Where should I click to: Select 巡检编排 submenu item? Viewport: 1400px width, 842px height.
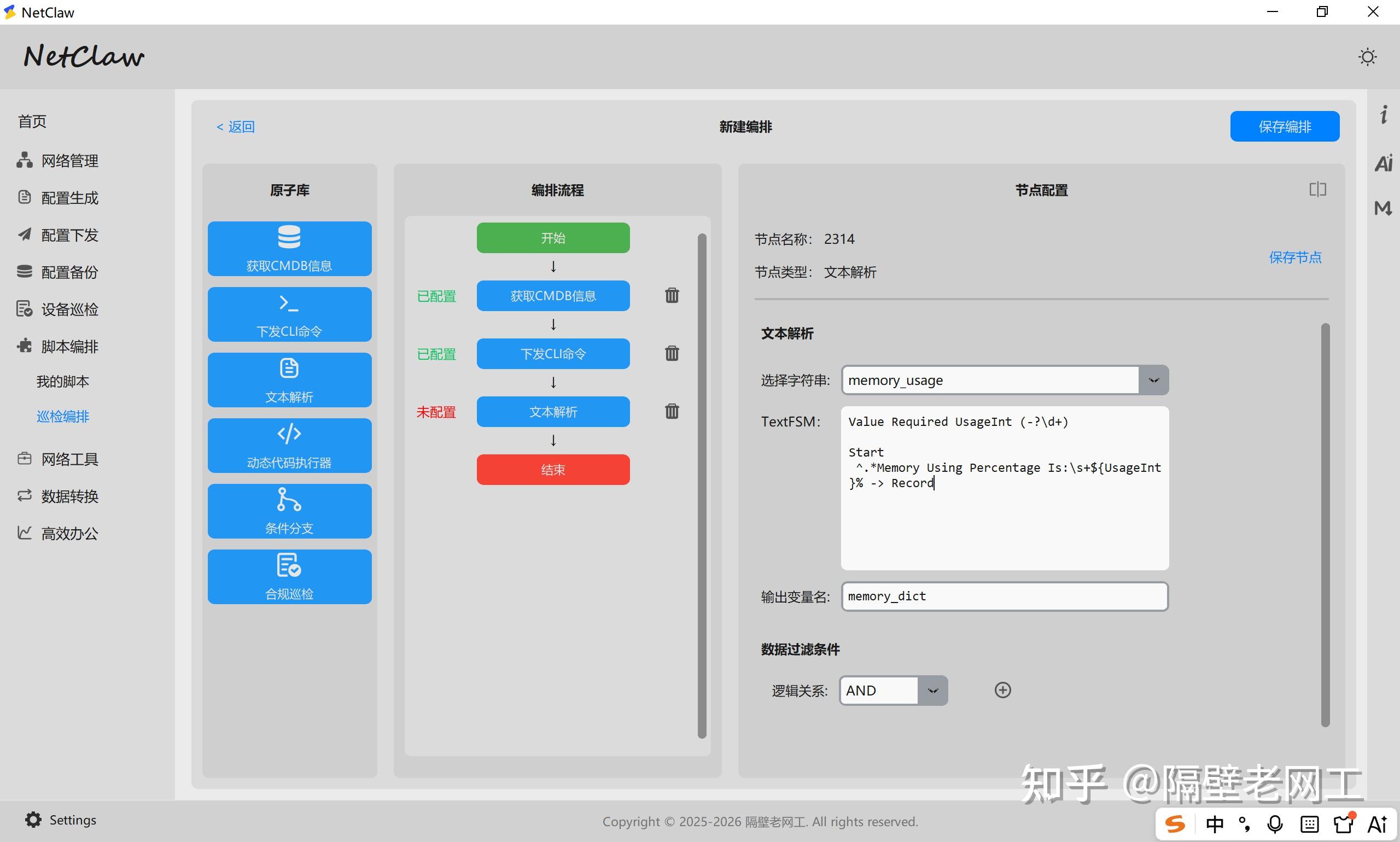point(63,417)
